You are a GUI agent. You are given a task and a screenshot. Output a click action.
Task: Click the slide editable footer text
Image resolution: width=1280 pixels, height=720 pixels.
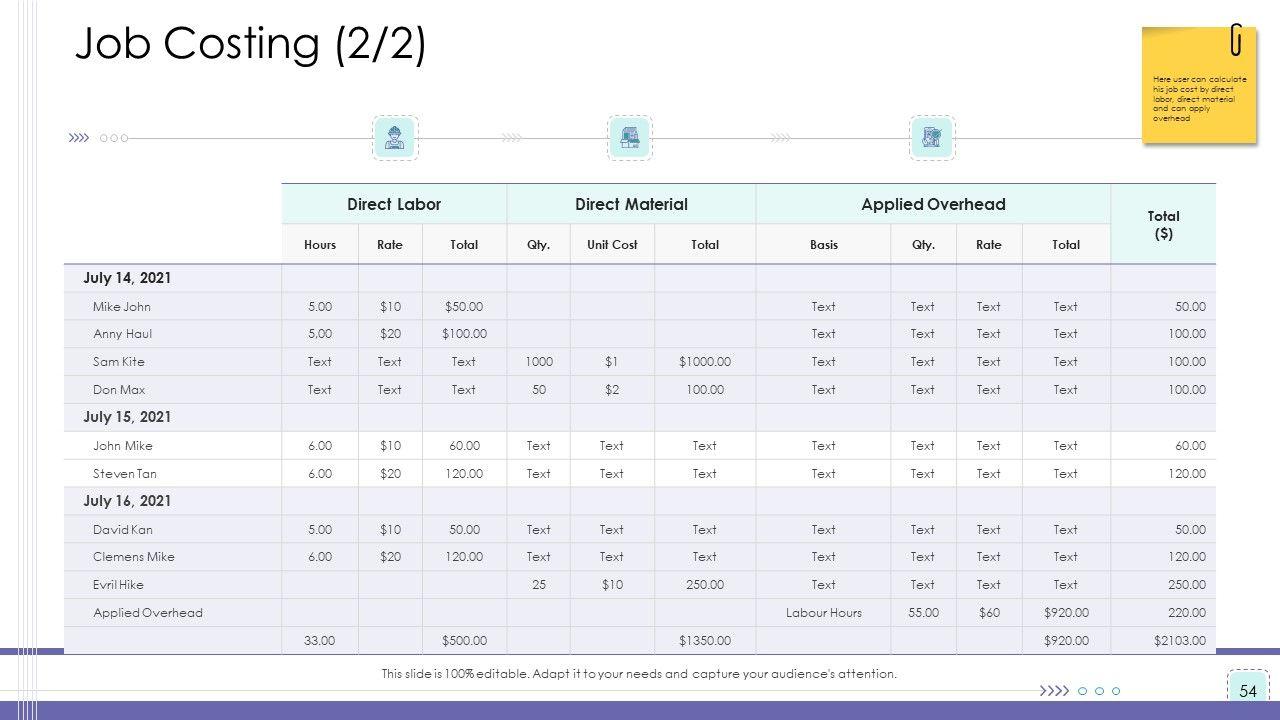tap(639, 674)
